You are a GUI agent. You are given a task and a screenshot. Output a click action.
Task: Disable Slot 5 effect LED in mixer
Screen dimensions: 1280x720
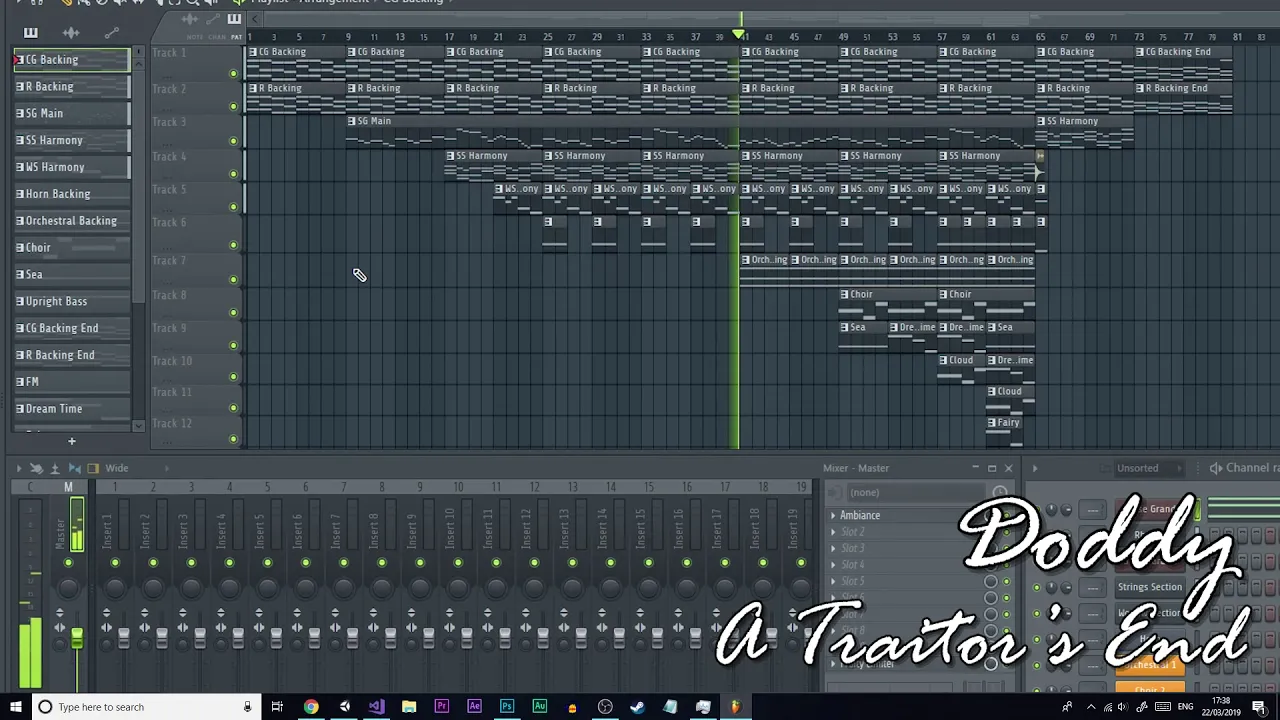coord(1006,582)
